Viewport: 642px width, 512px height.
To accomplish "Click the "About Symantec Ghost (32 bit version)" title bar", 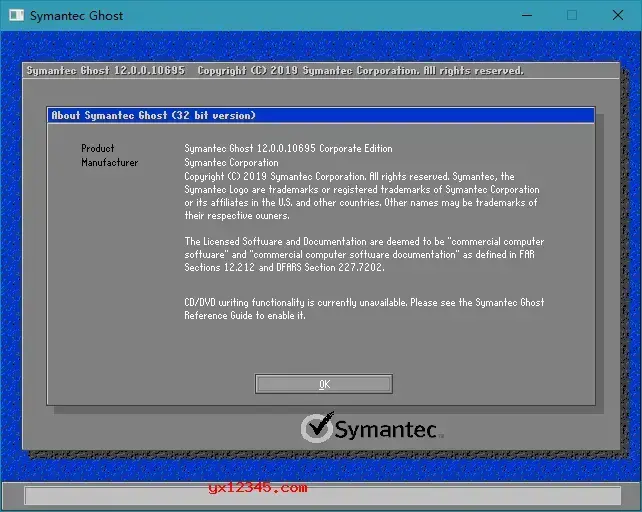I will pyautogui.click(x=321, y=115).
